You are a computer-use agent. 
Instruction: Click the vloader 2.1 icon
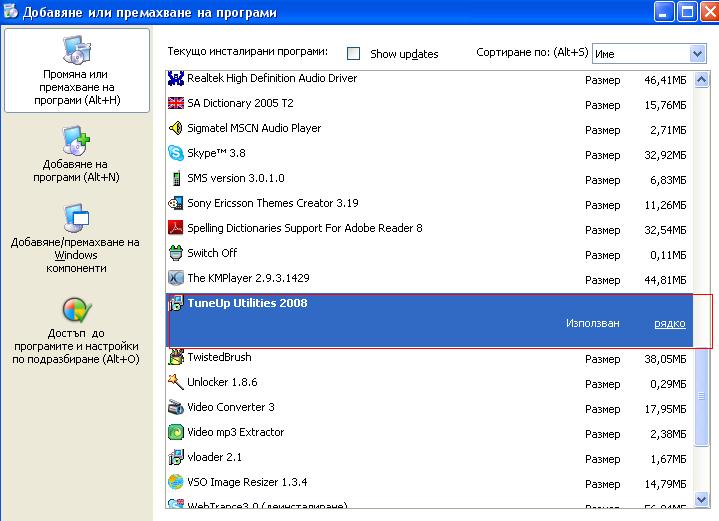point(176,457)
